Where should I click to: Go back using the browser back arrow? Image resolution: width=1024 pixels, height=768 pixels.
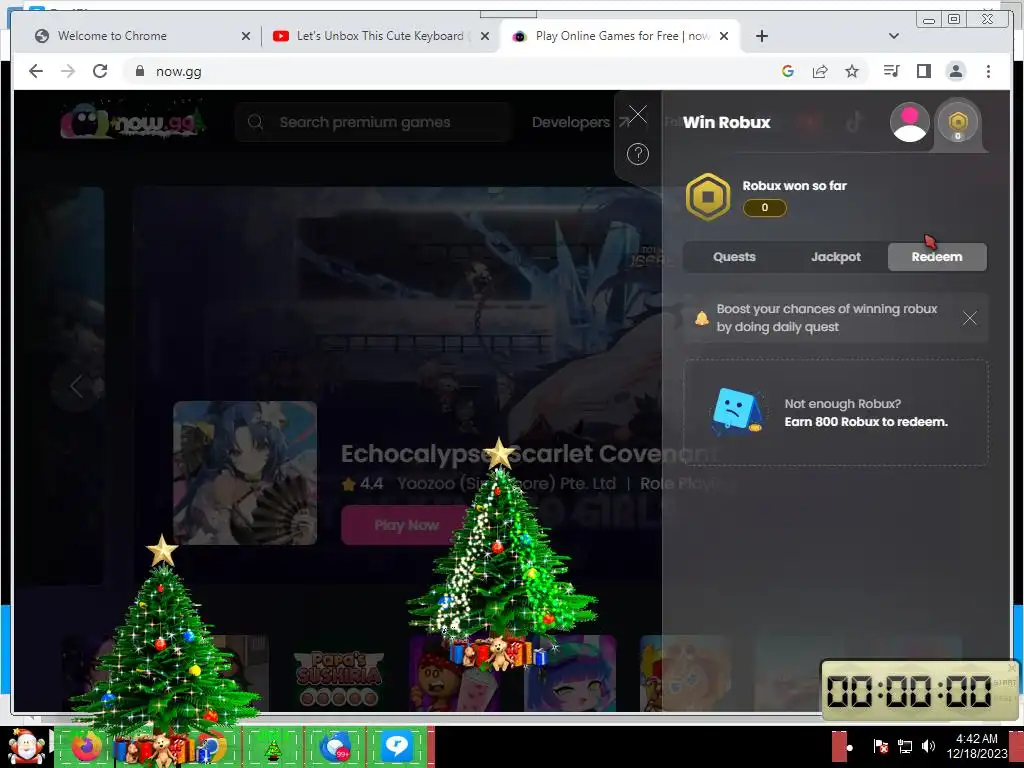pyautogui.click(x=36, y=71)
